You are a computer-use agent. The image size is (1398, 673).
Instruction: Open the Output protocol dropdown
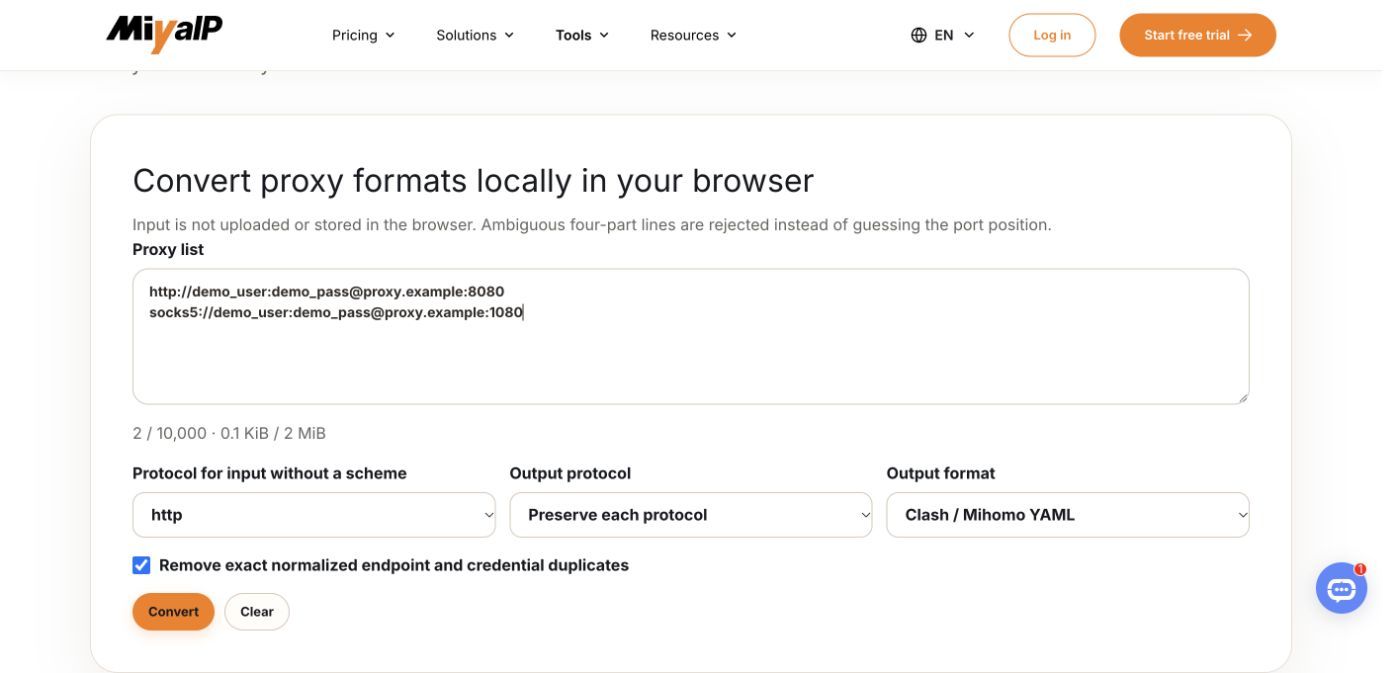691,515
